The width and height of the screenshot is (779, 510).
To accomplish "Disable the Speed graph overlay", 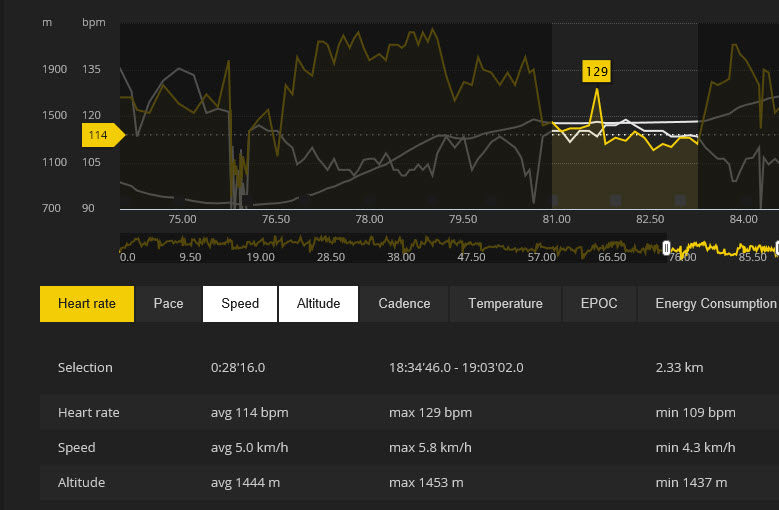I will [x=240, y=304].
